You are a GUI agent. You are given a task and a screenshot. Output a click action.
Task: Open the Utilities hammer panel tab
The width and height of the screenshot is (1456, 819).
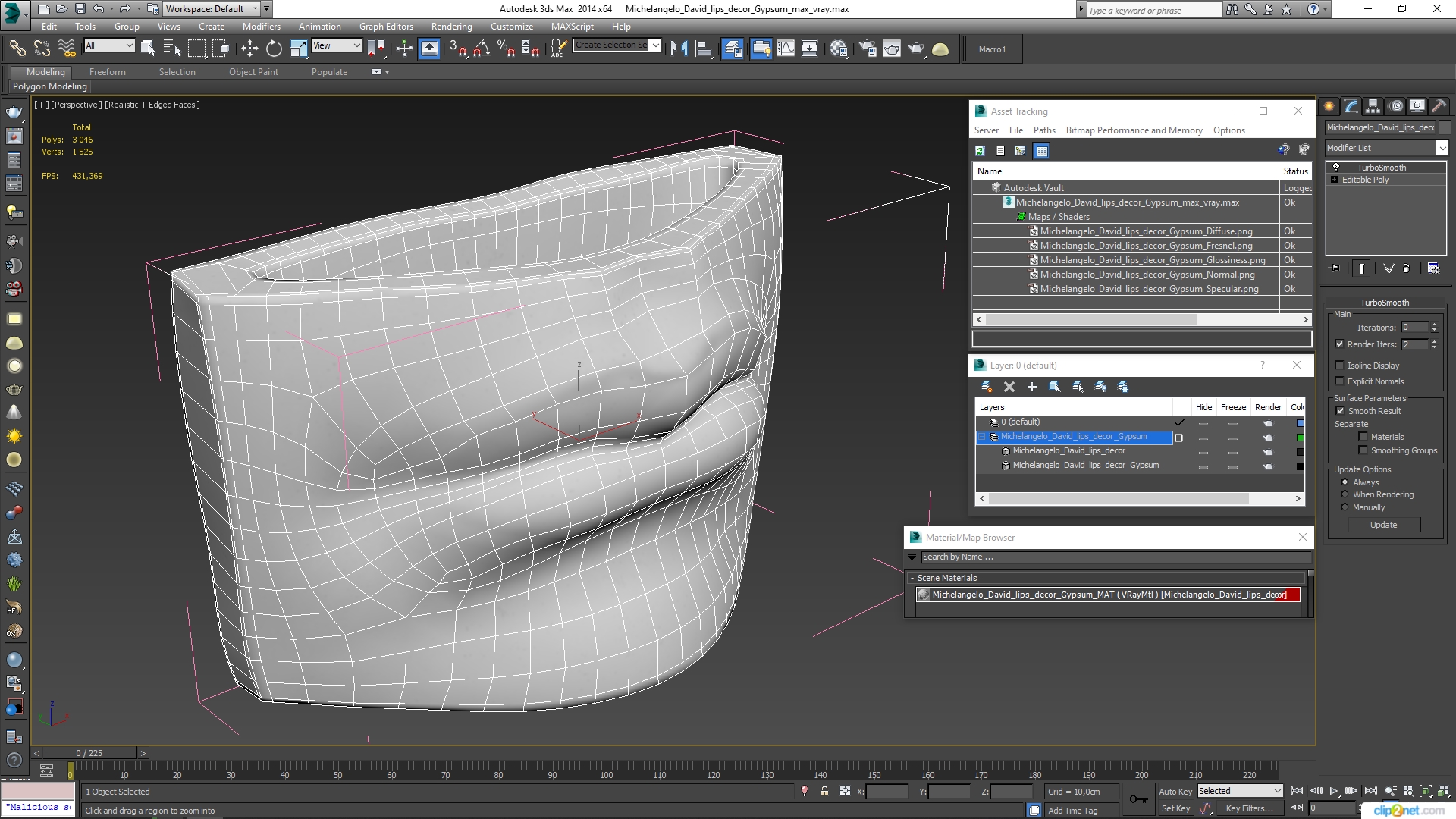[x=1439, y=106]
